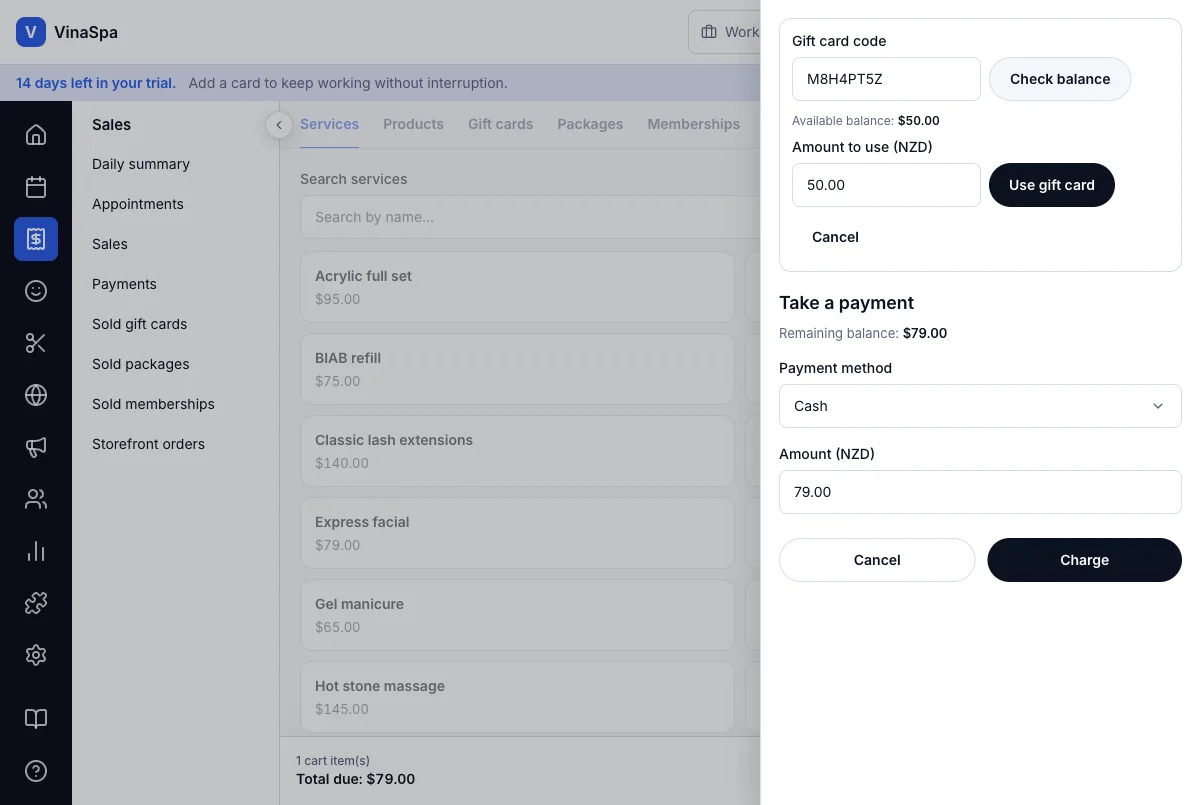Switch to the Packages tab
The width and height of the screenshot is (1200, 805).
point(590,124)
